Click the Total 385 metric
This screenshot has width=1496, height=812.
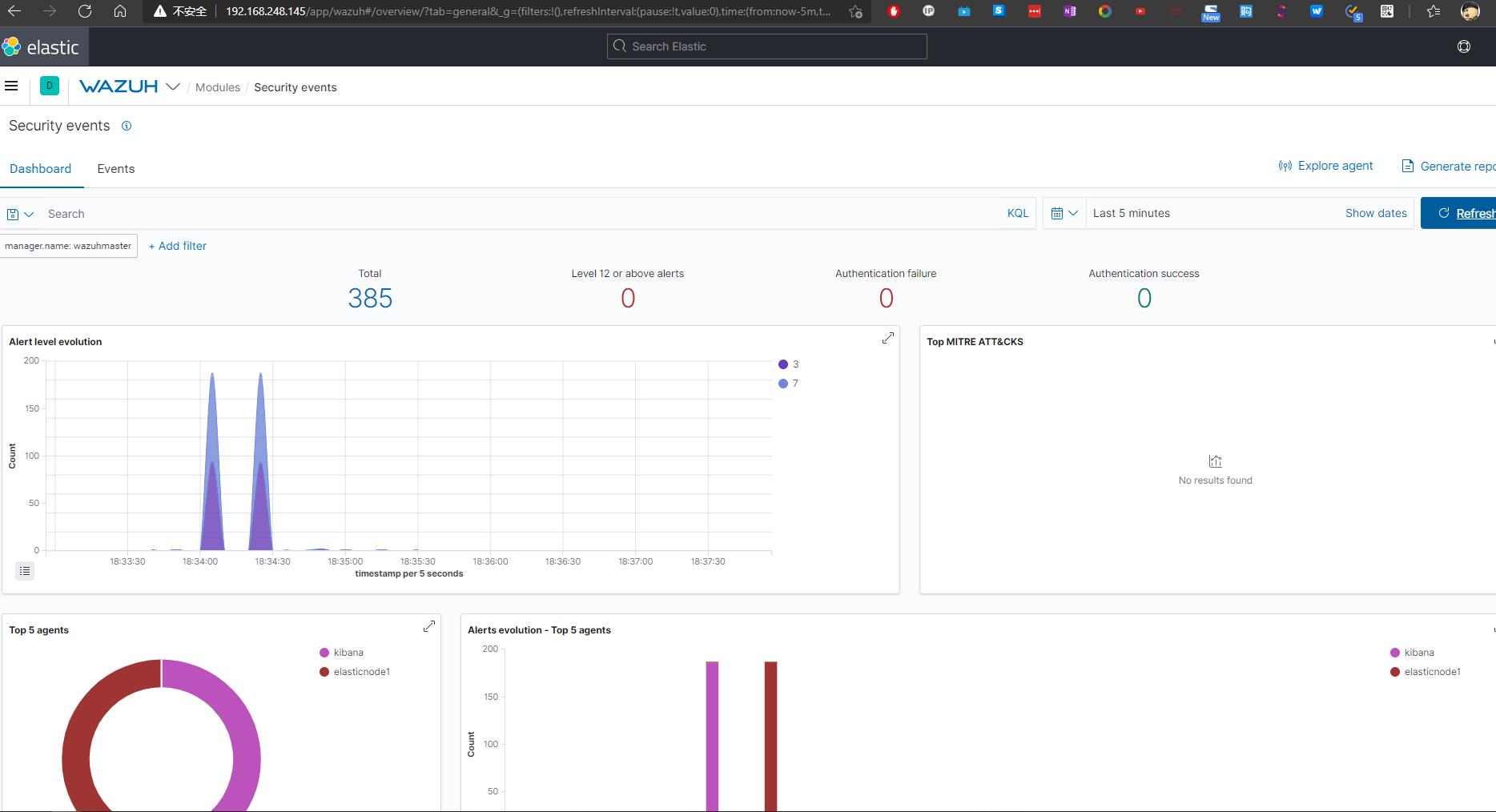coord(370,298)
